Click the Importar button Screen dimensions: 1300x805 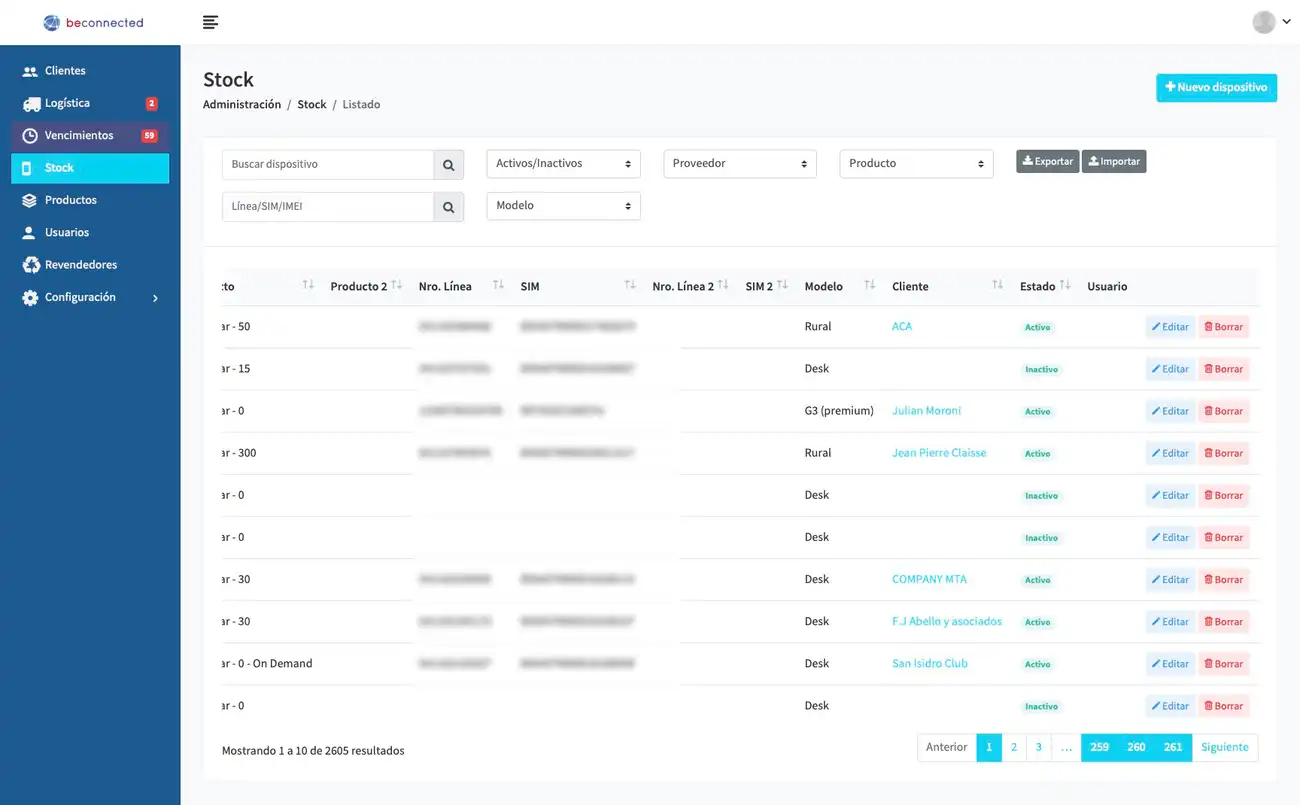(x=1114, y=161)
